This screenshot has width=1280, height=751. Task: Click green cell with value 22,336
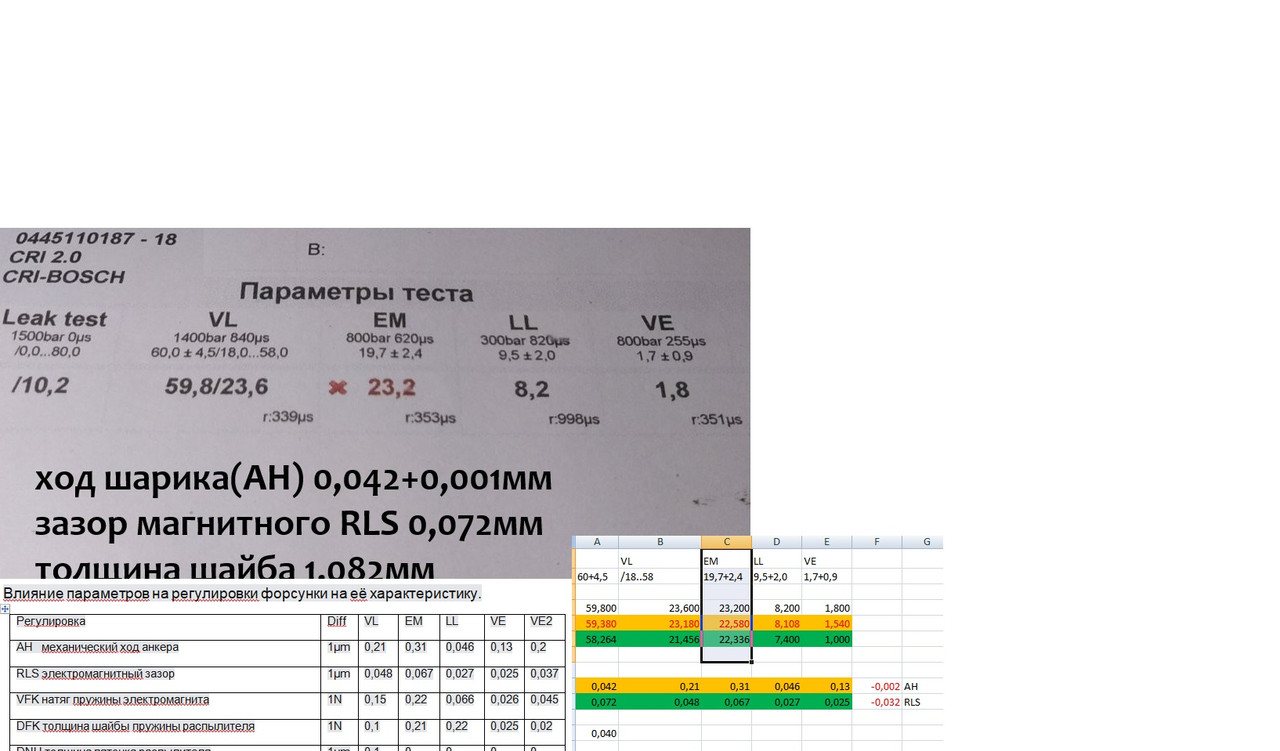click(x=726, y=639)
